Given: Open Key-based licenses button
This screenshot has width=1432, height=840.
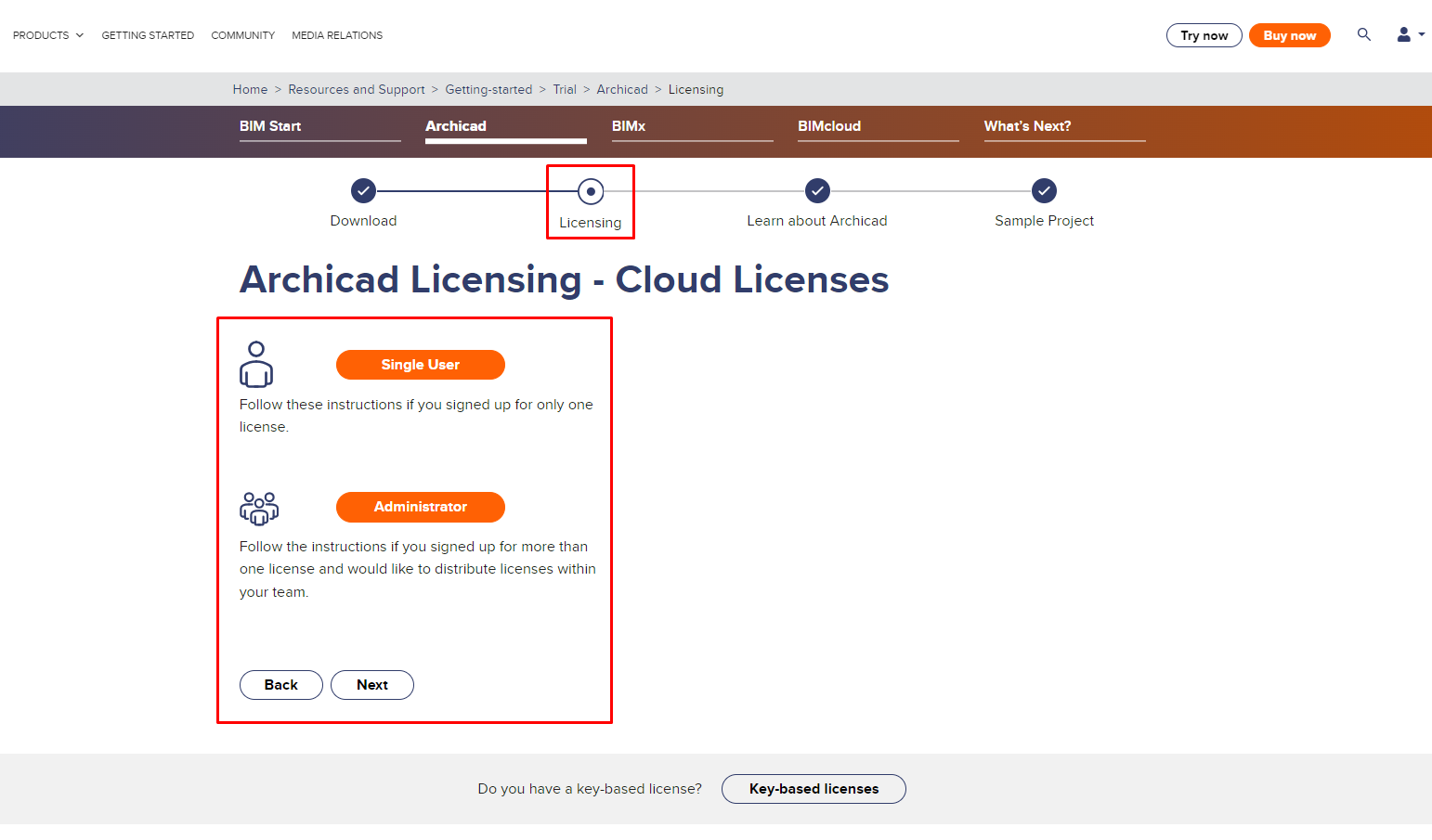Looking at the screenshot, I should click(814, 789).
